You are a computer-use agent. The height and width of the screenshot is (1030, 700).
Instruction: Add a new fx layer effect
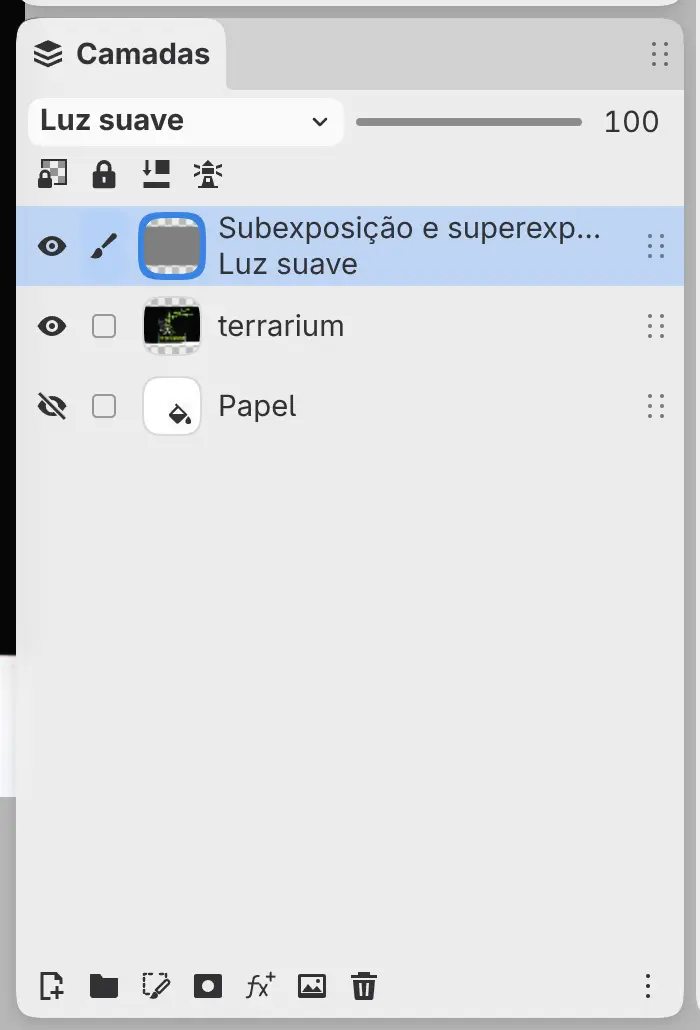point(260,986)
